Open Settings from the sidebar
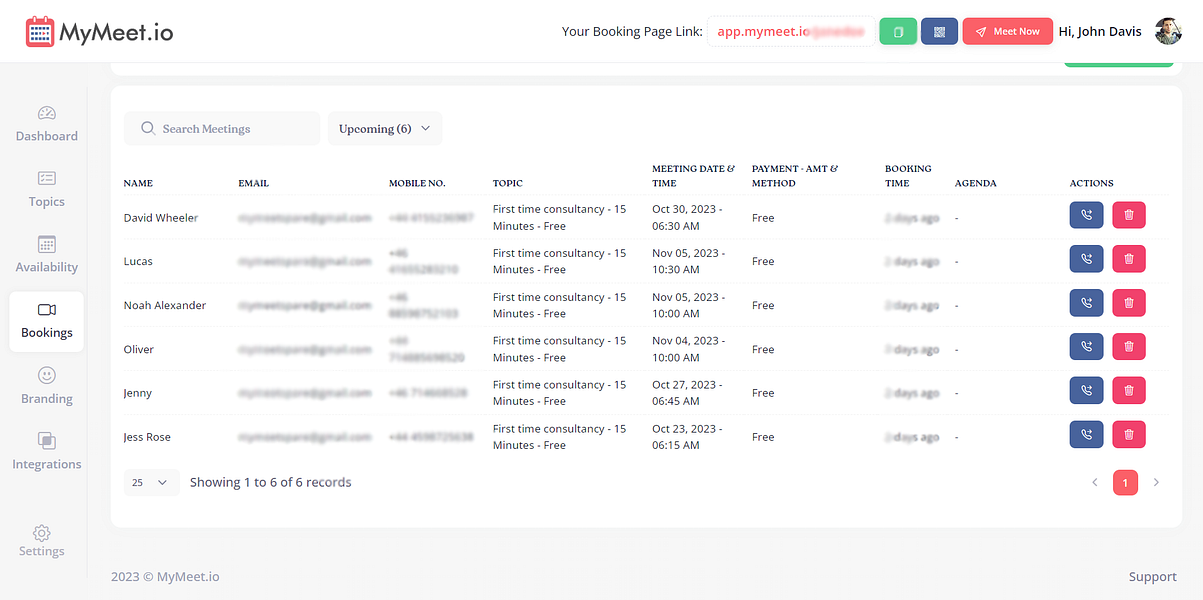1203x600 pixels. coord(41,541)
